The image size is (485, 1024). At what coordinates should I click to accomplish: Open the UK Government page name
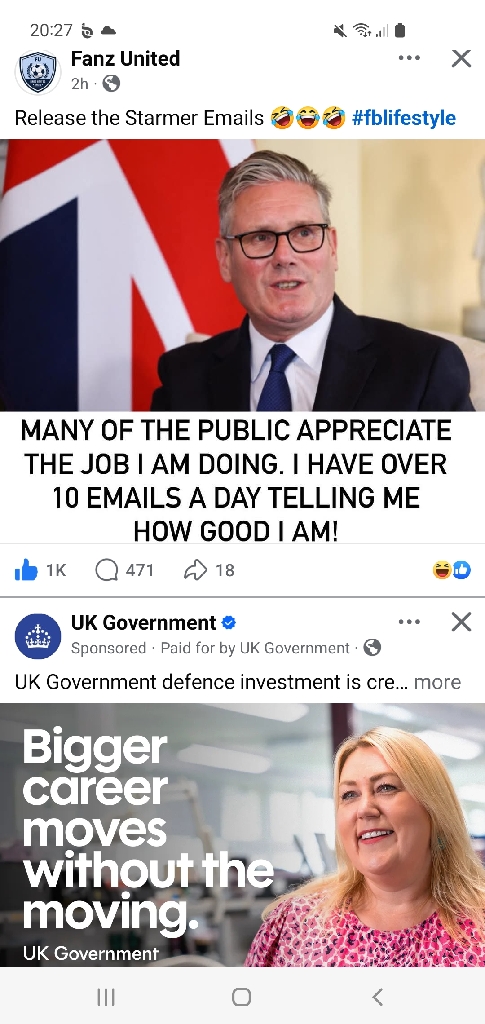144,623
